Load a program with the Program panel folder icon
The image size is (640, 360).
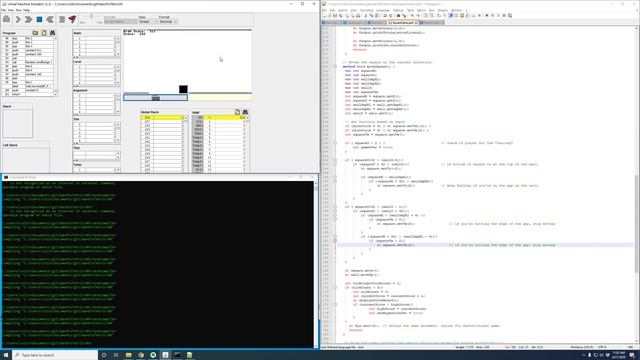(x=36, y=33)
